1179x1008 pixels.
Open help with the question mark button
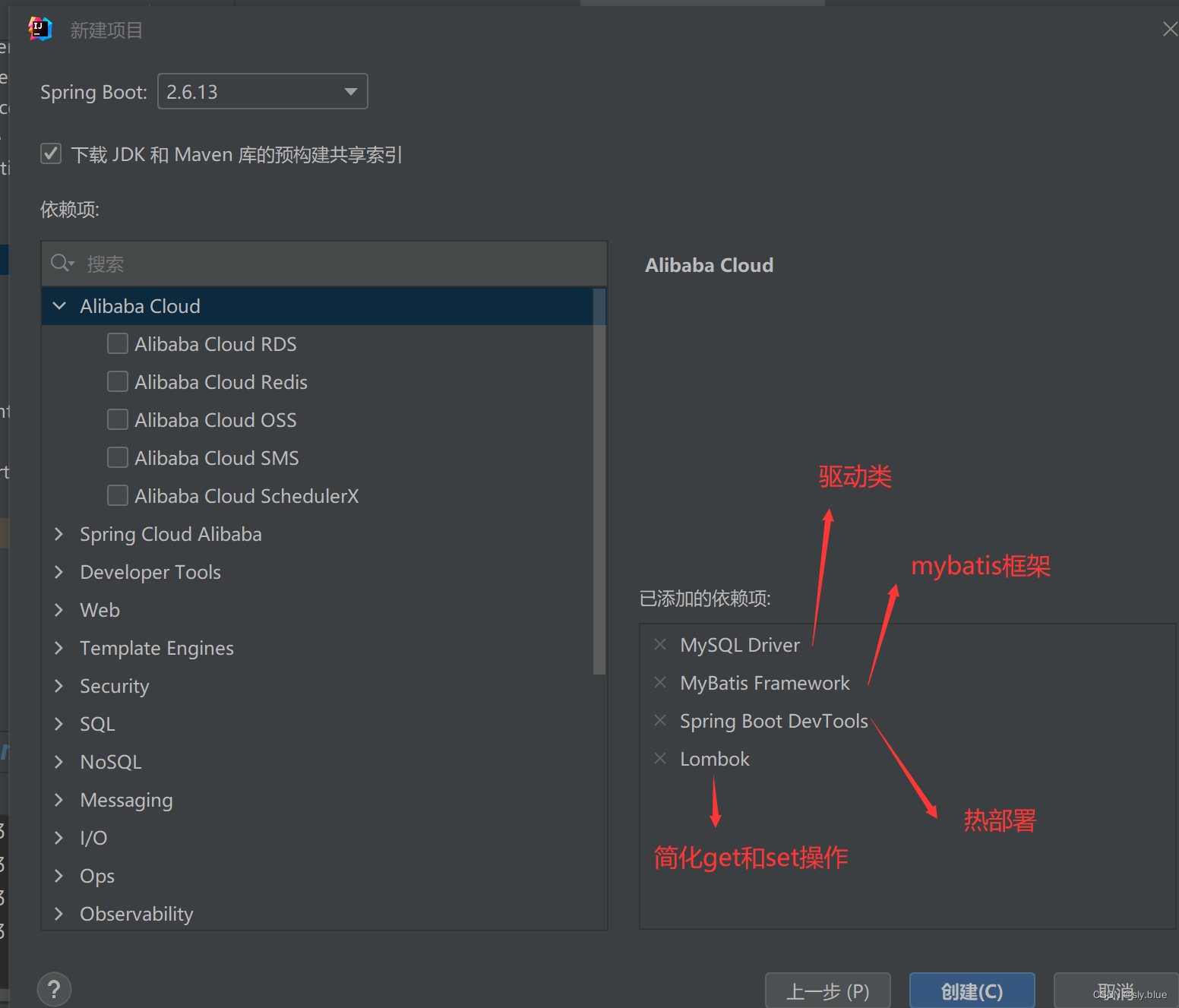click(x=54, y=990)
